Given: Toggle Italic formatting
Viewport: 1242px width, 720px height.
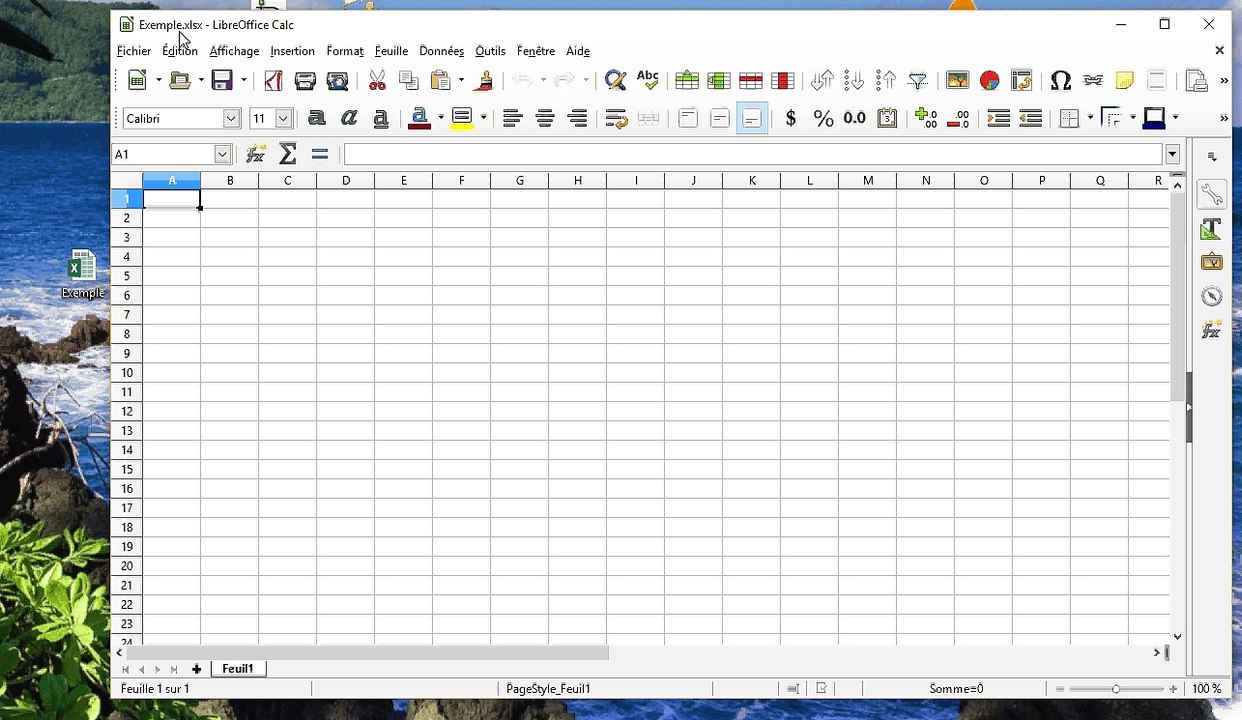Looking at the screenshot, I should 349,118.
